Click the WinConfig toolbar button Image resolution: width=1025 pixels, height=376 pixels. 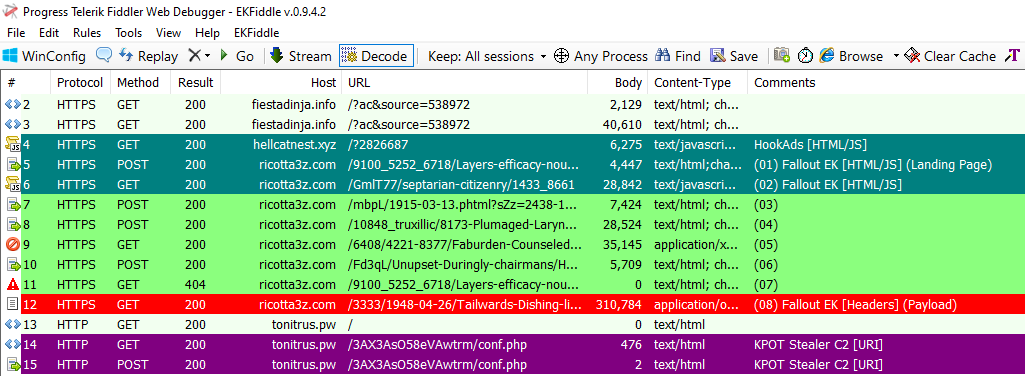44,56
